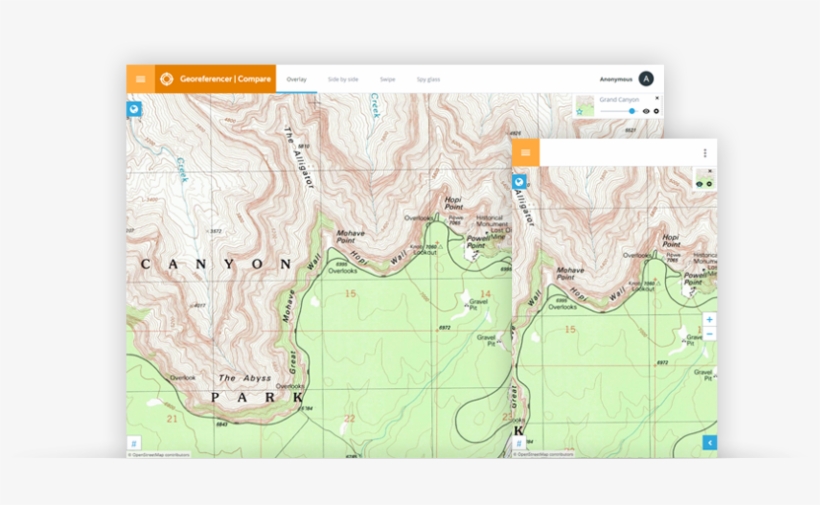This screenshot has width=820, height=505.
Task: Zoom in with the plus button
Action: click(x=709, y=319)
